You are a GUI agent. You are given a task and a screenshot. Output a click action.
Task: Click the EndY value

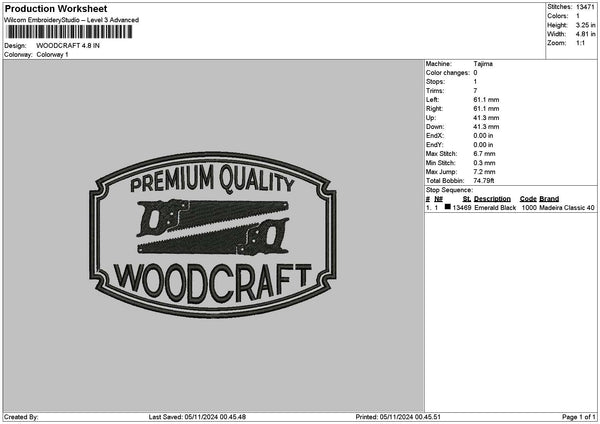(483, 145)
